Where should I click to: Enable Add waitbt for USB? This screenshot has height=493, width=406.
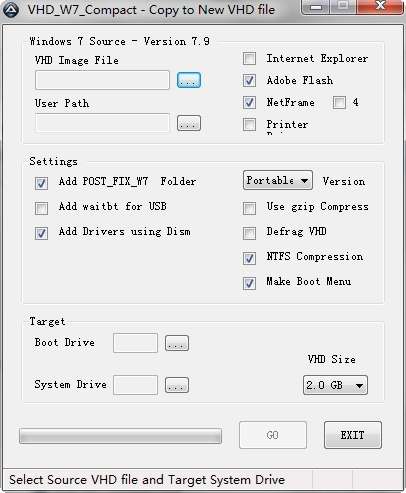(x=41, y=208)
